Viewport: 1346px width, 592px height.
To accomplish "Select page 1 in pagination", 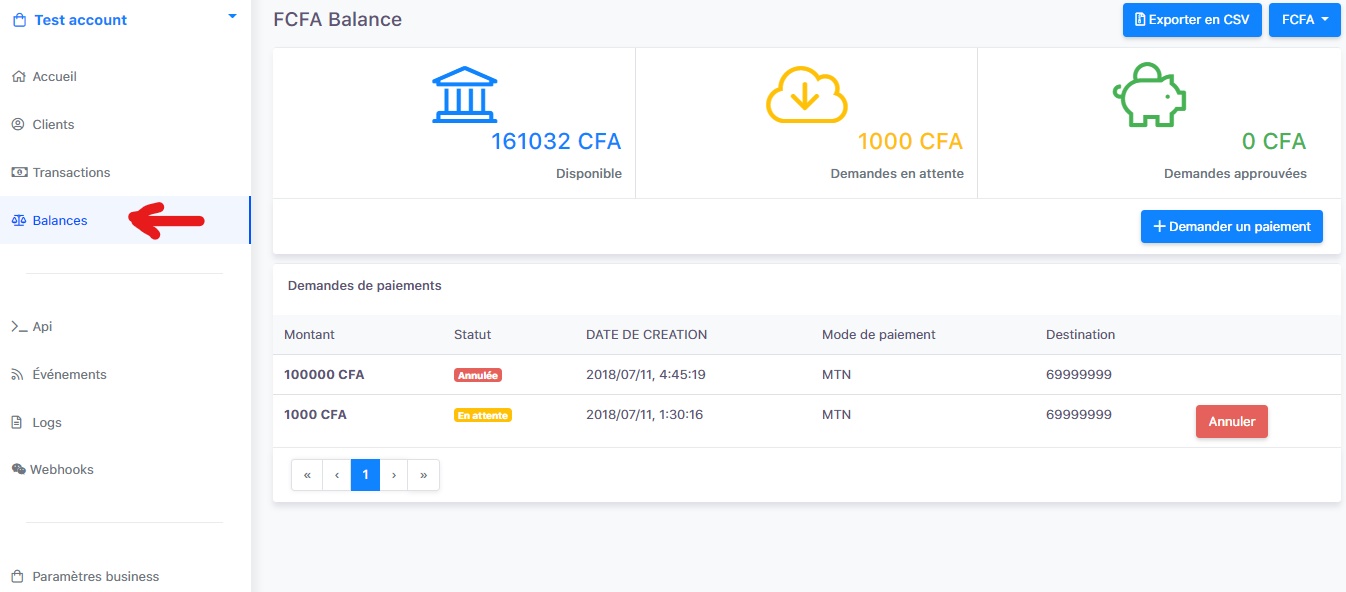I will (366, 475).
